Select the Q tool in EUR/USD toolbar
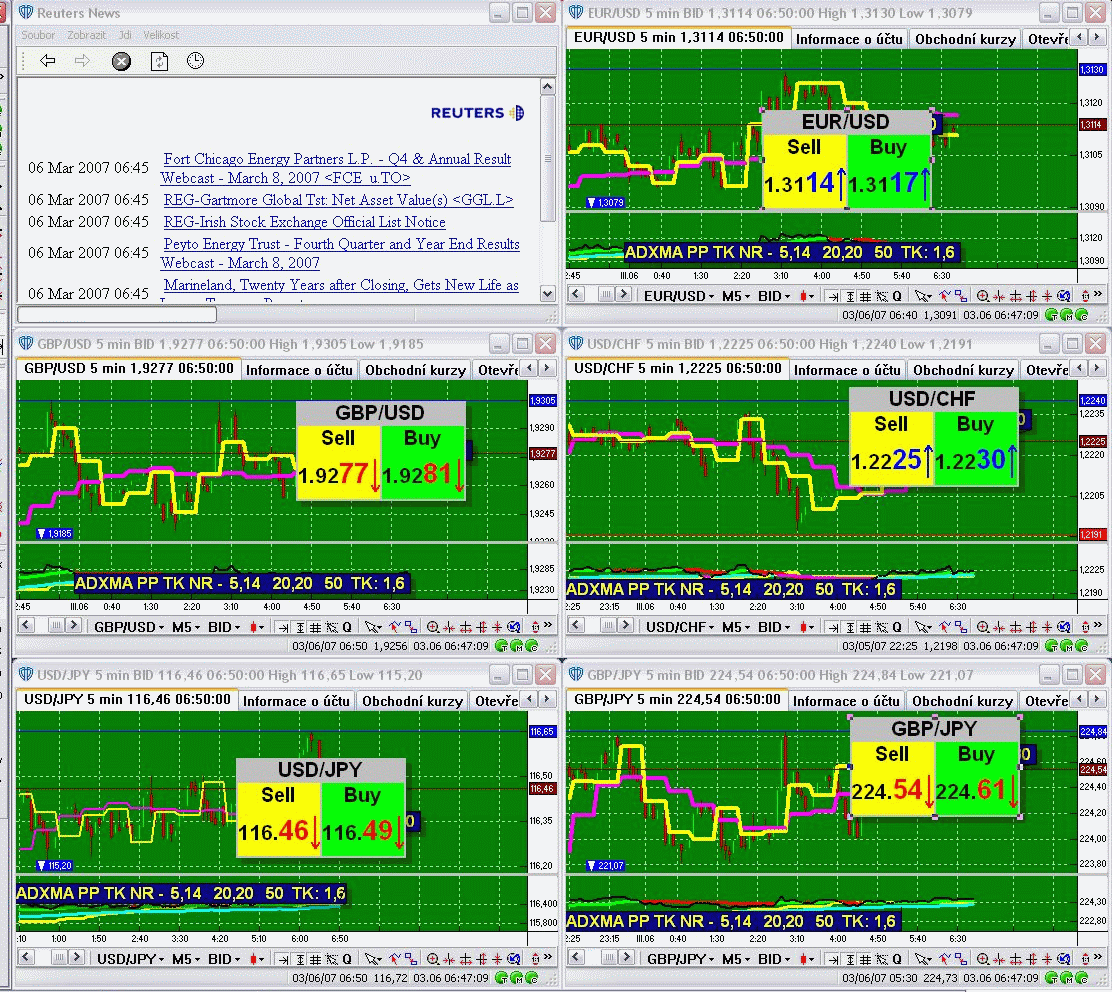Screen dimensions: 1112x992 tap(896, 296)
